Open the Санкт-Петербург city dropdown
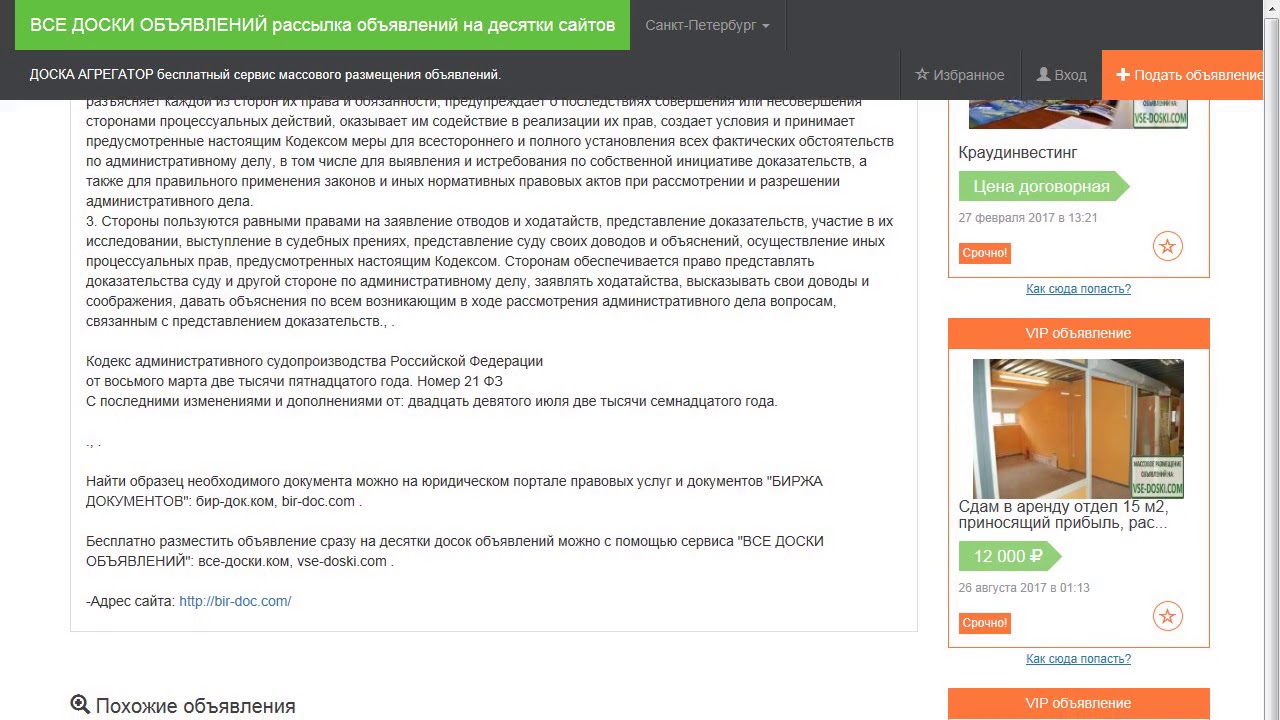Screen dimensions: 1280x720 click(x=707, y=25)
